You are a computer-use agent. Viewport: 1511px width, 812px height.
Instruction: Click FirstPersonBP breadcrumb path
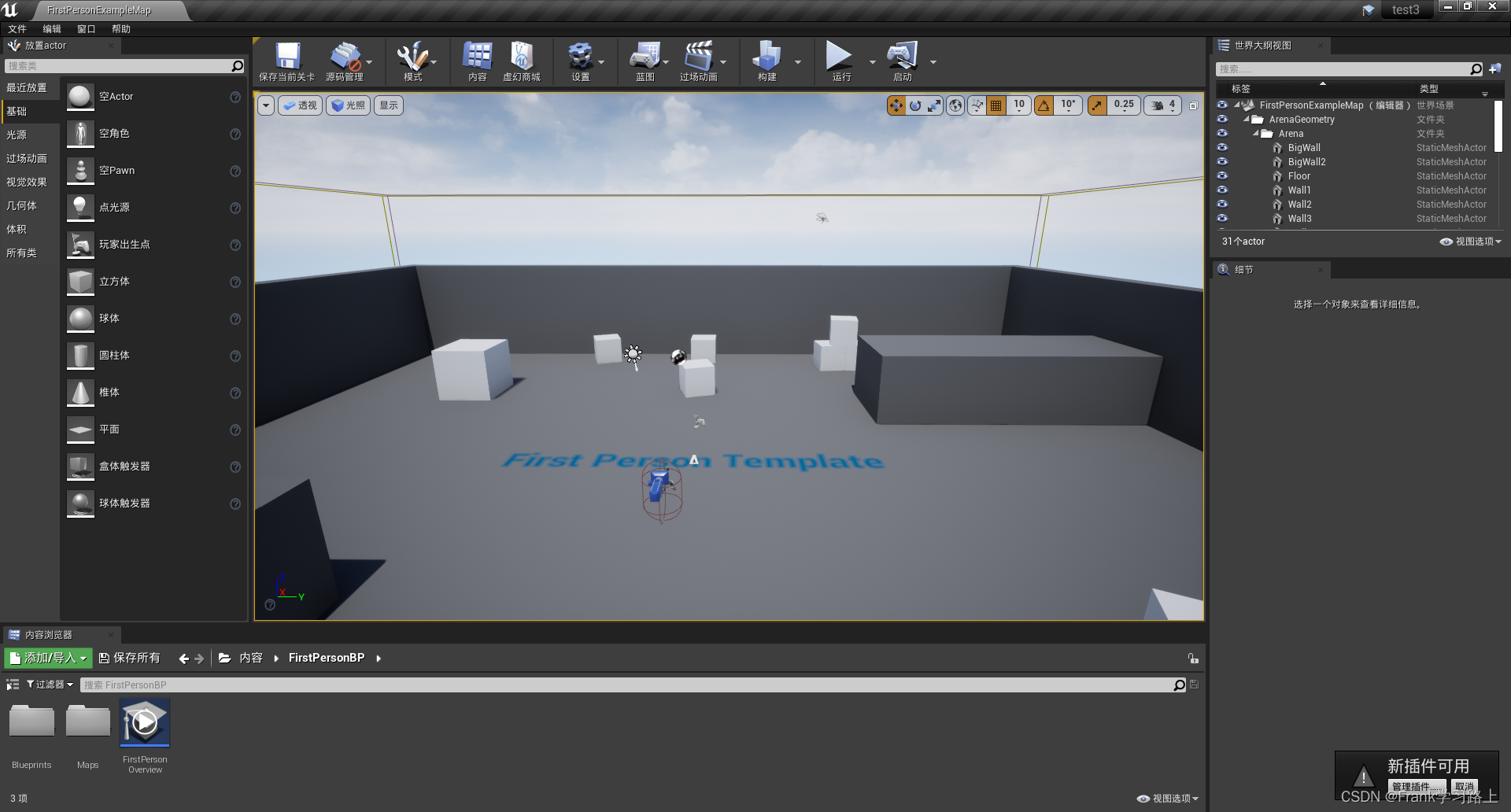(327, 658)
